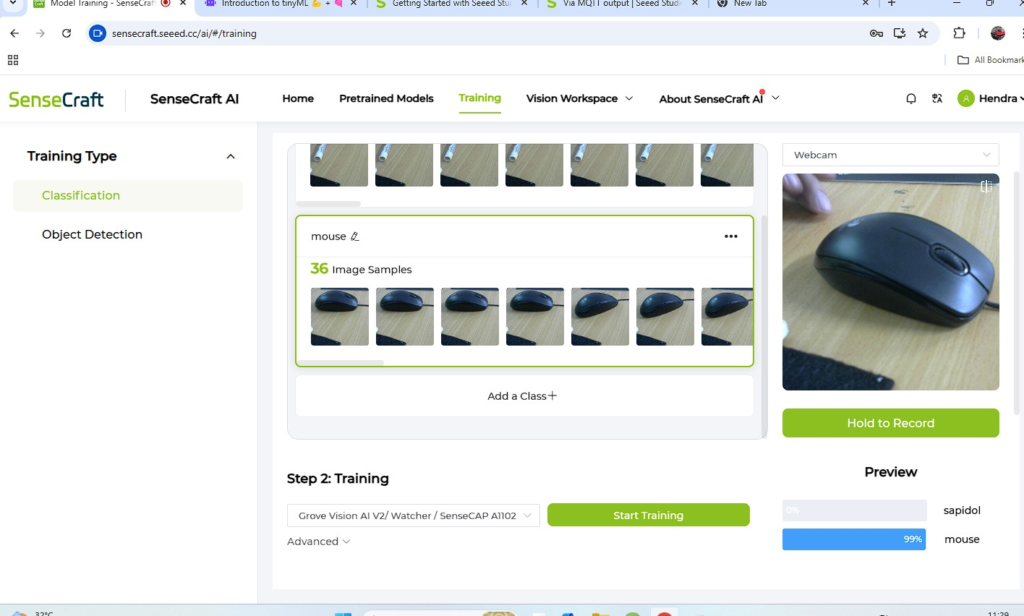
Task: Switch to the Getting Started with Seeed tab
Action: click(x=452, y=5)
